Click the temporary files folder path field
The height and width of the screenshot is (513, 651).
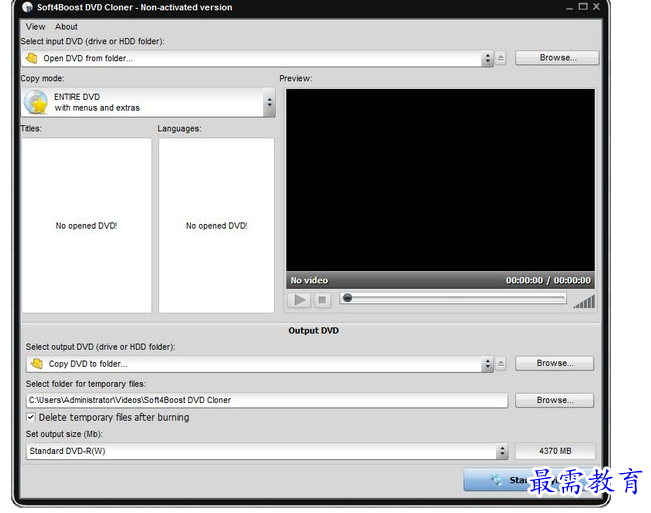[x=267, y=400]
